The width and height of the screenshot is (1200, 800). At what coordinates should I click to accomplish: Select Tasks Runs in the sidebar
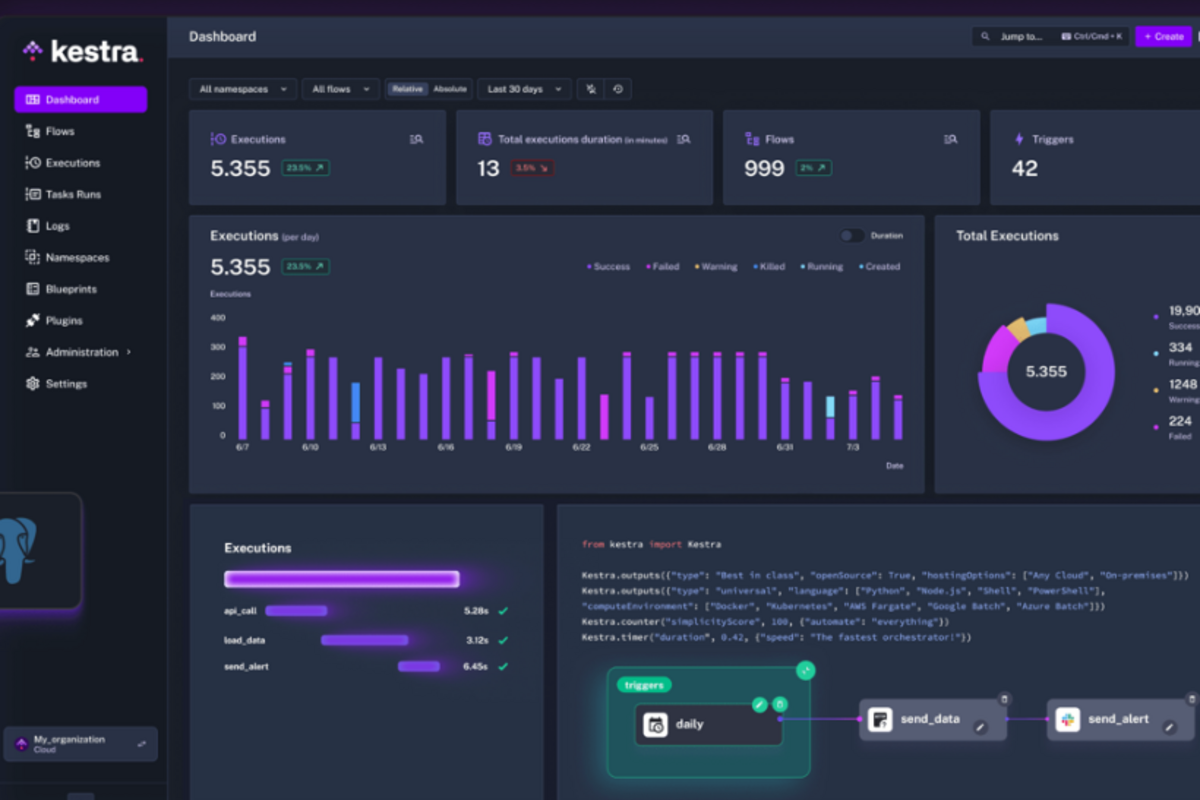point(63,194)
